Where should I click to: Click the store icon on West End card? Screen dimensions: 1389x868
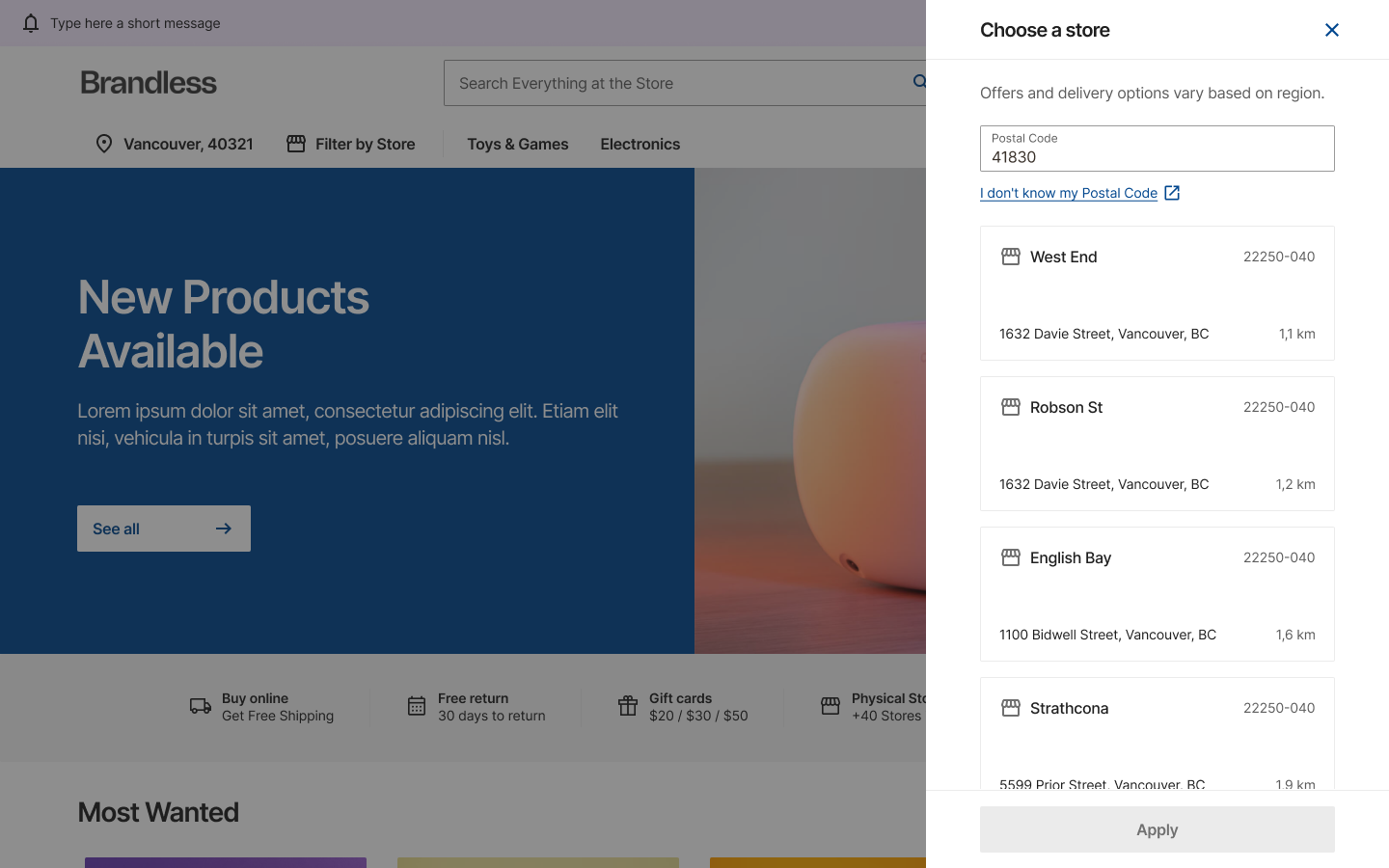coord(1011,257)
